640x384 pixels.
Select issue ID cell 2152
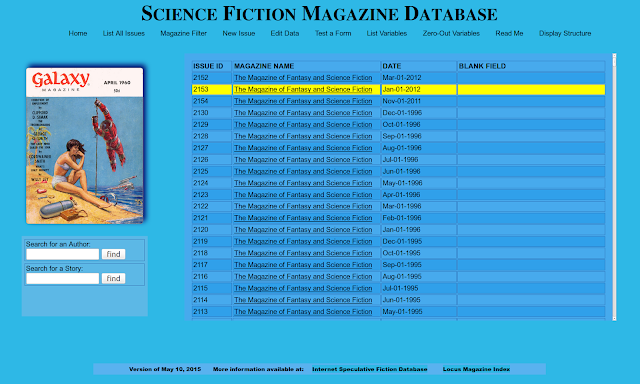tap(212, 78)
